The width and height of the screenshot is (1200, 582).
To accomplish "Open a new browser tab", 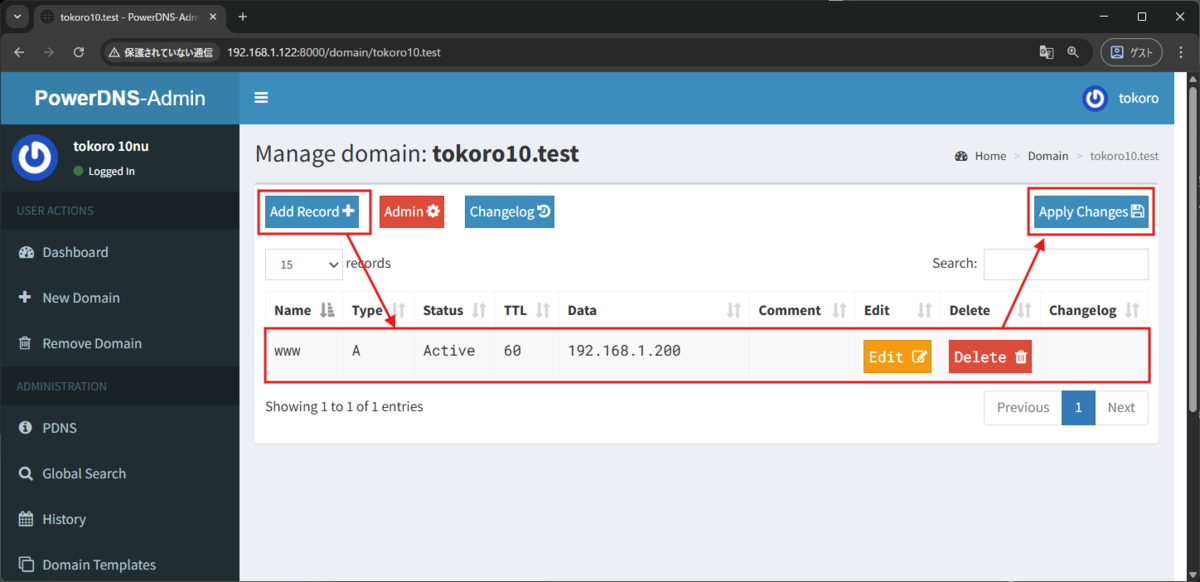I will (x=242, y=16).
